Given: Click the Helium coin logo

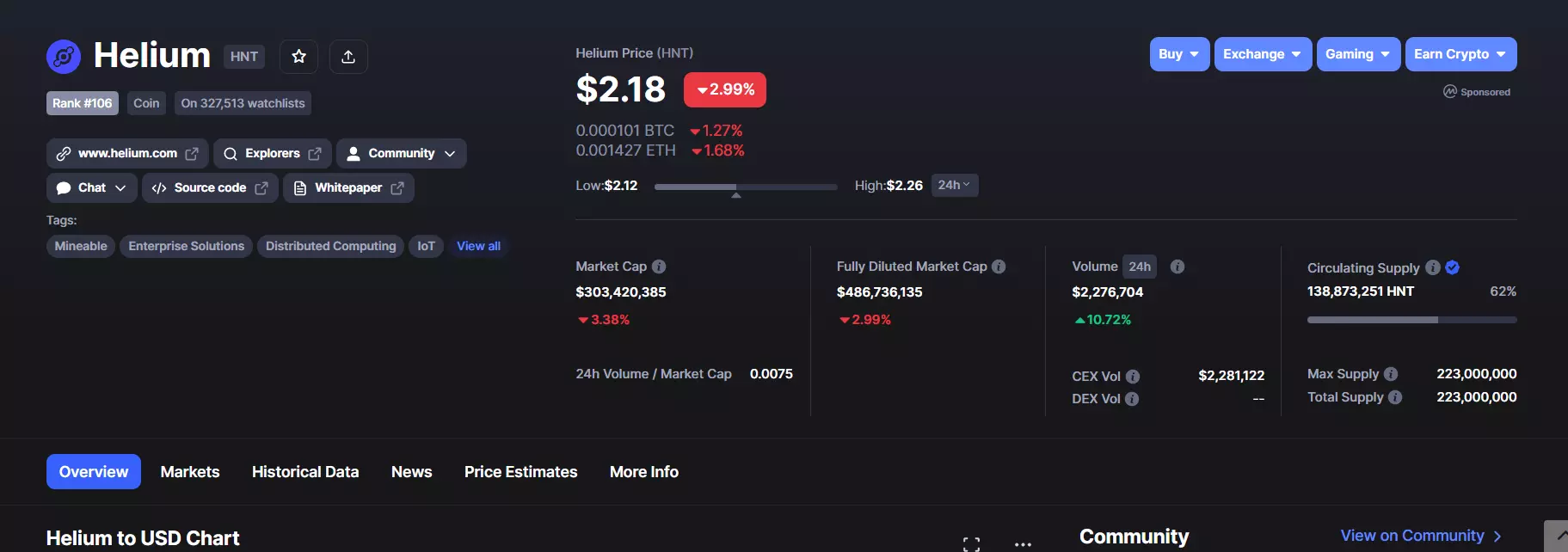Looking at the screenshot, I should point(64,57).
